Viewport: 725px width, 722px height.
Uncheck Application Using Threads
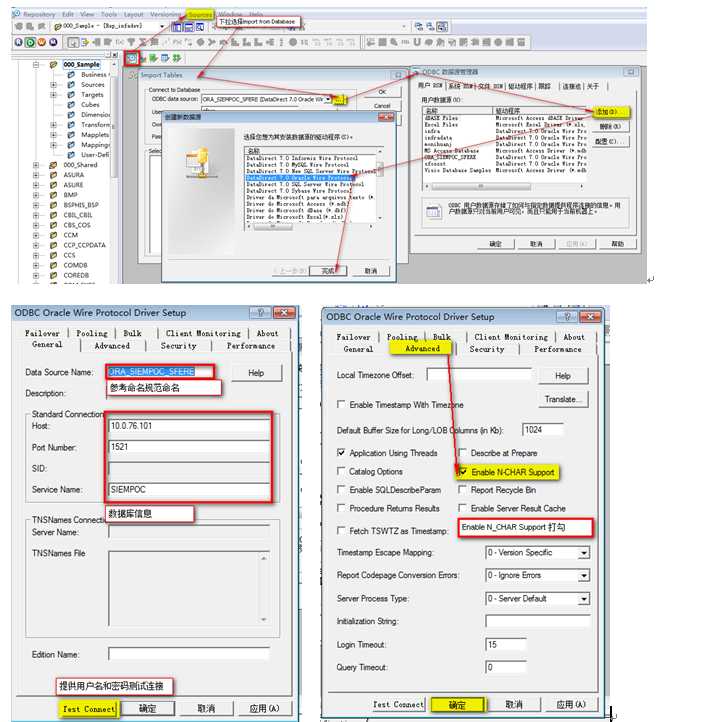[x=341, y=453]
